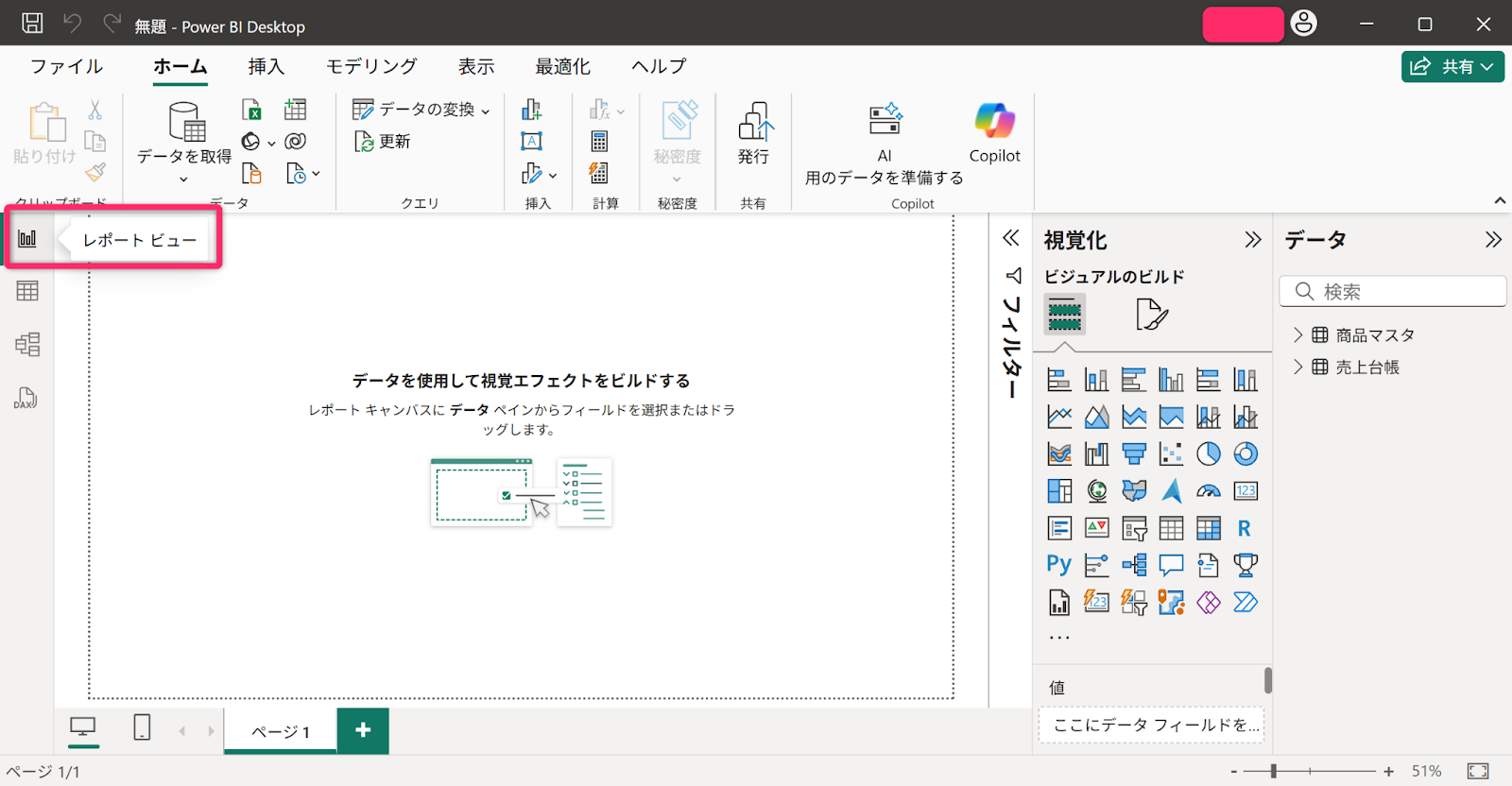Select the 123 card visual
The width and height of the screenshot is (1512, 786).
(x=1246, y=490)
